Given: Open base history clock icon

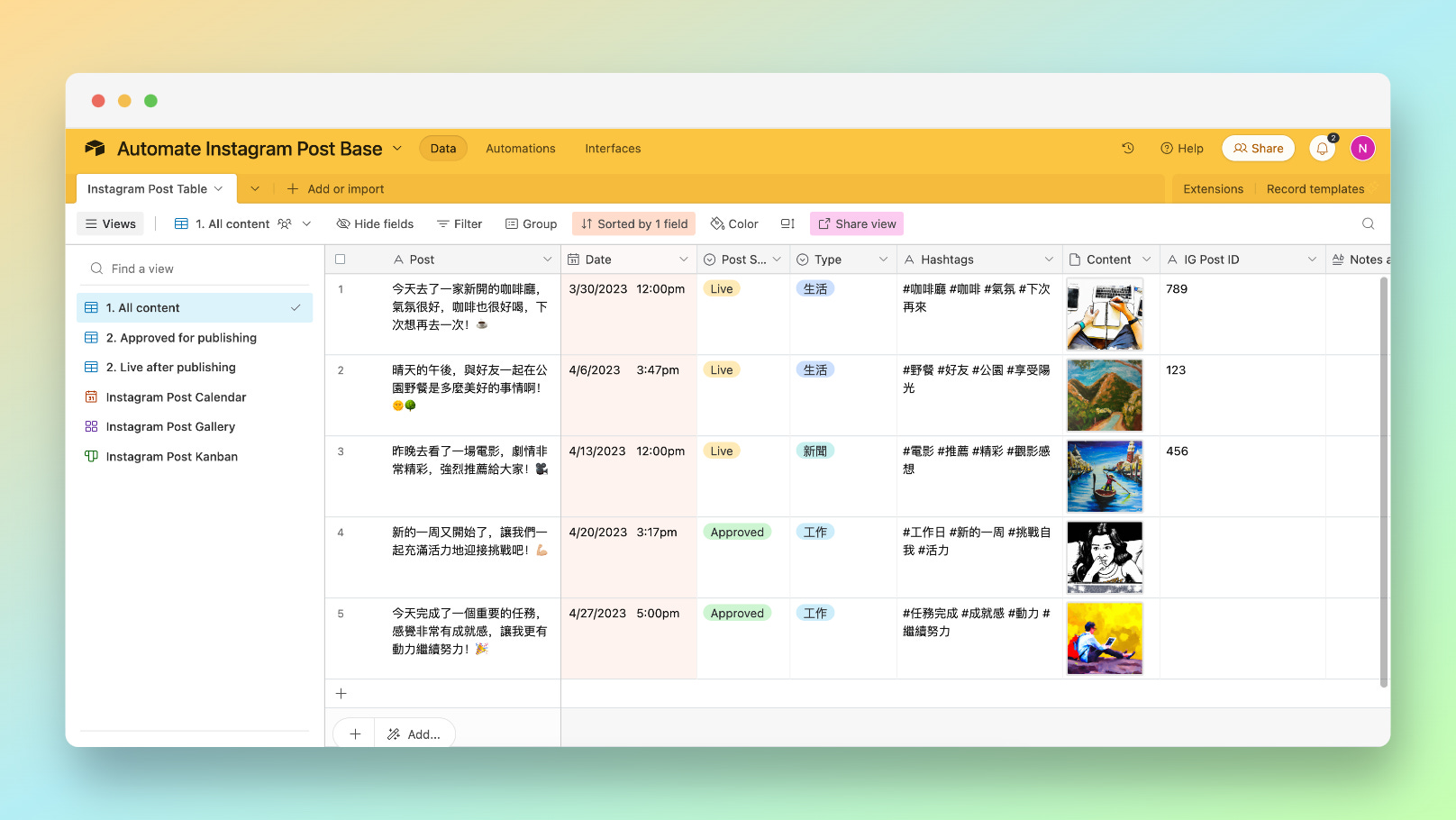Looking at the screenshot, I should pos(1127,148).
